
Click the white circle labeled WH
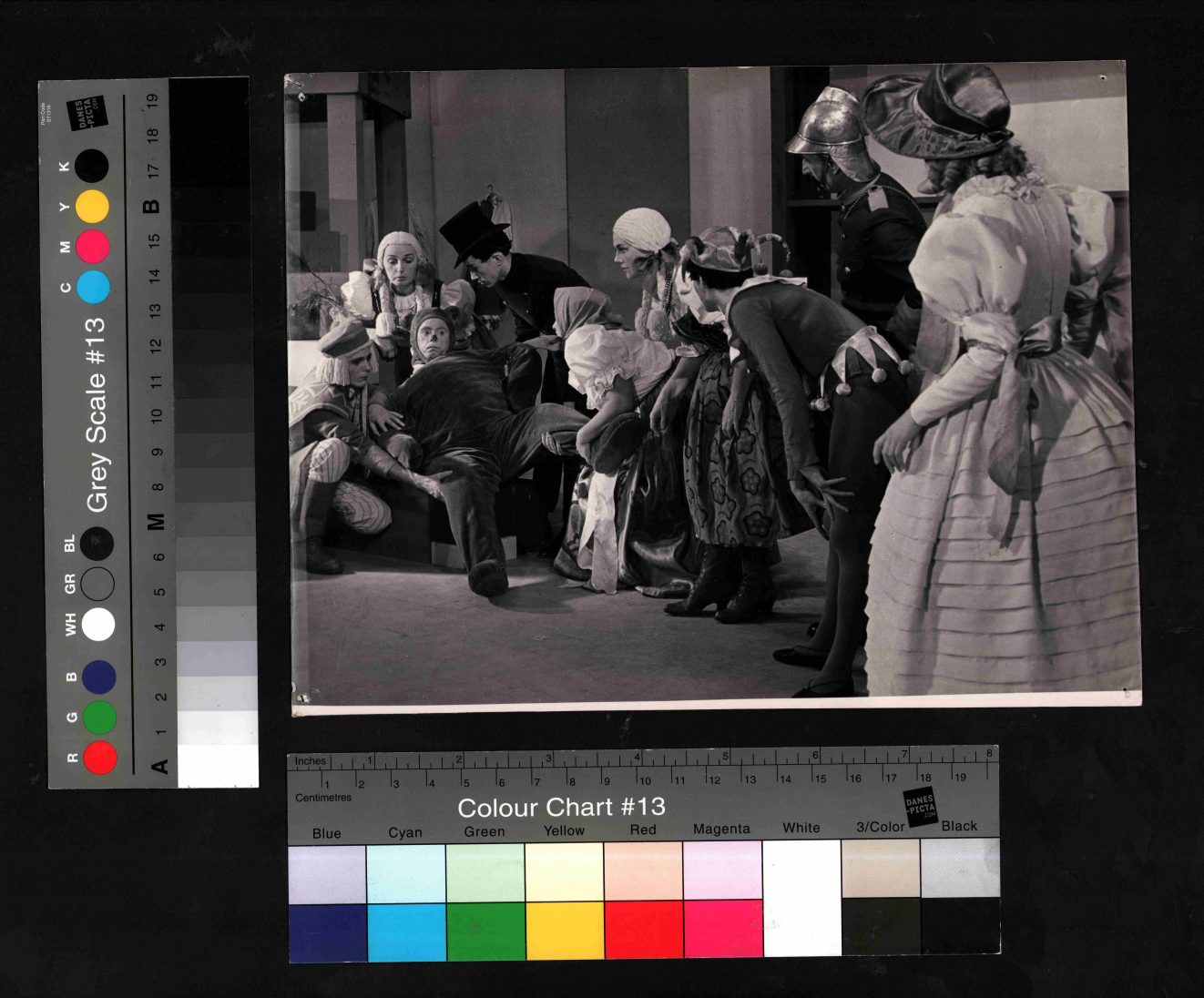pyautogui.click(x=98, y=626)
